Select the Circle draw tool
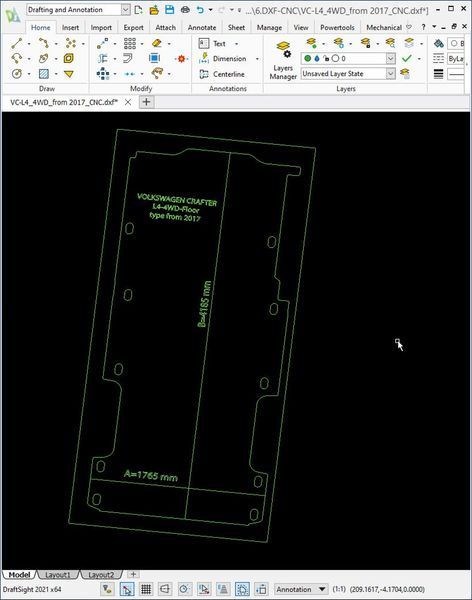Viewport: 472px width, 600px height. pyautogui.click(x=17, y=73)
